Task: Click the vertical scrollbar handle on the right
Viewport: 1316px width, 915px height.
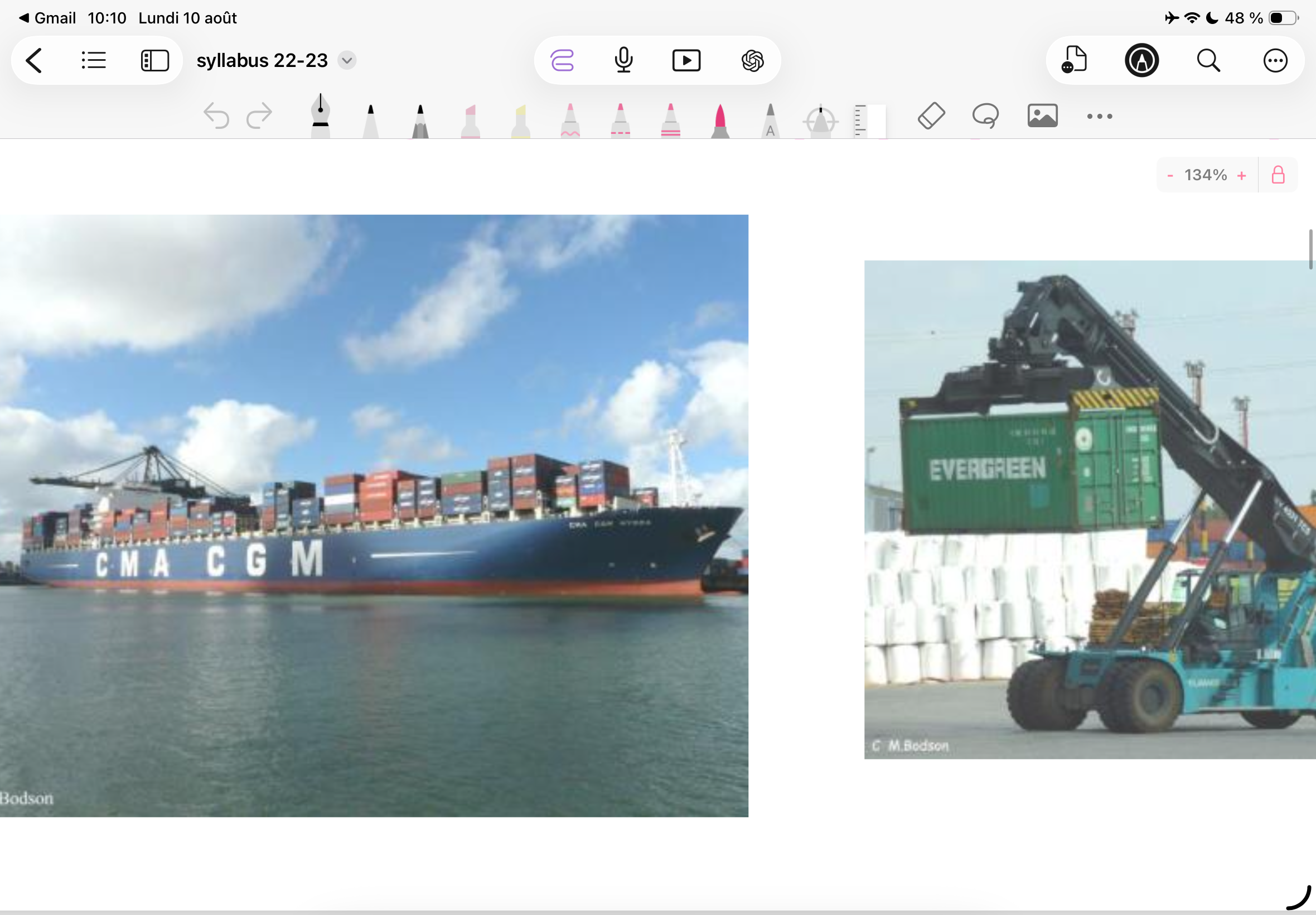Action: click(1310, 249)
